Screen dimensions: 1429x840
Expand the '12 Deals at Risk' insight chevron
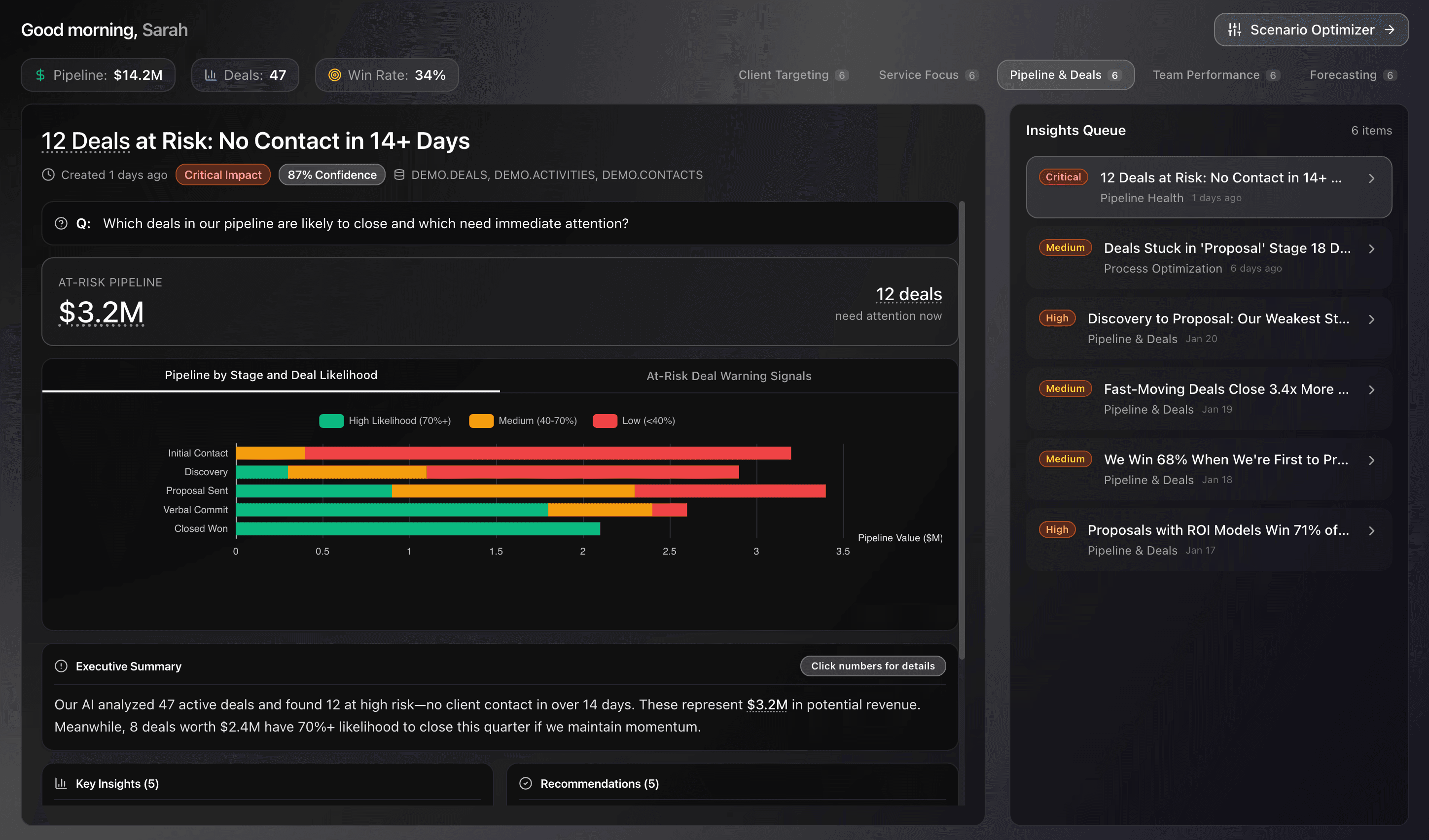click(x=1372, y=177)
